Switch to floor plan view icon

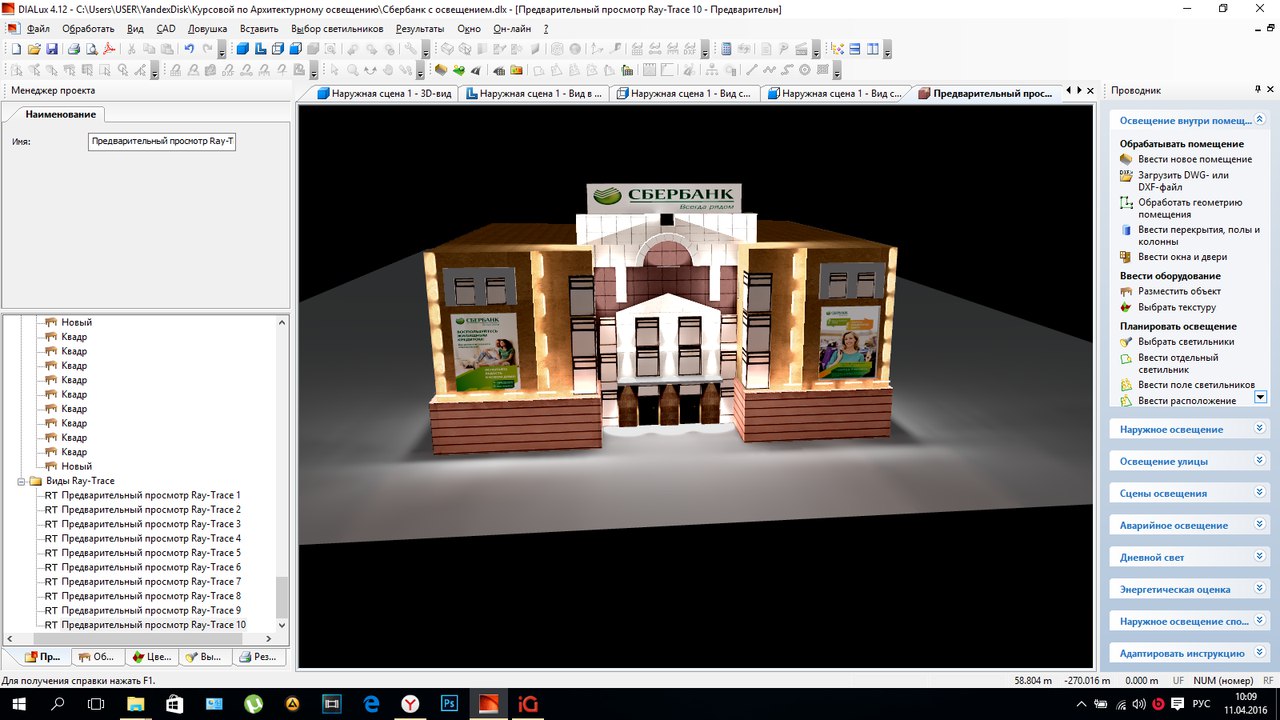(260, 49)
